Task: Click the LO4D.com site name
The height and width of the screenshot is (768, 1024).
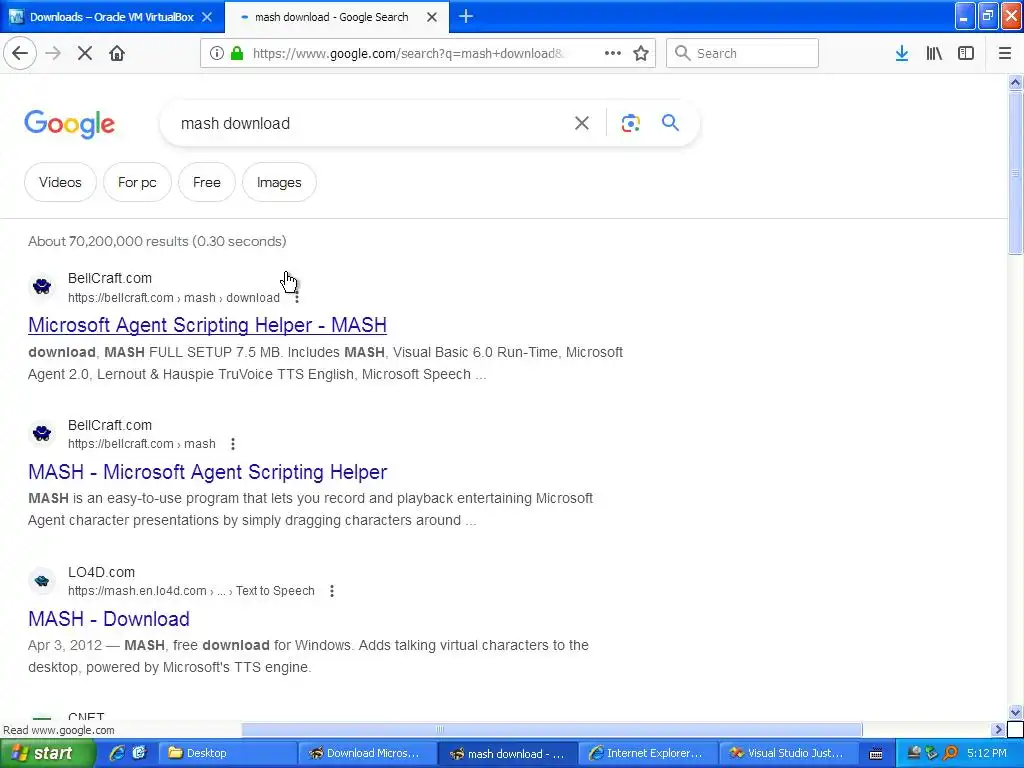Action: click(101, 572)
